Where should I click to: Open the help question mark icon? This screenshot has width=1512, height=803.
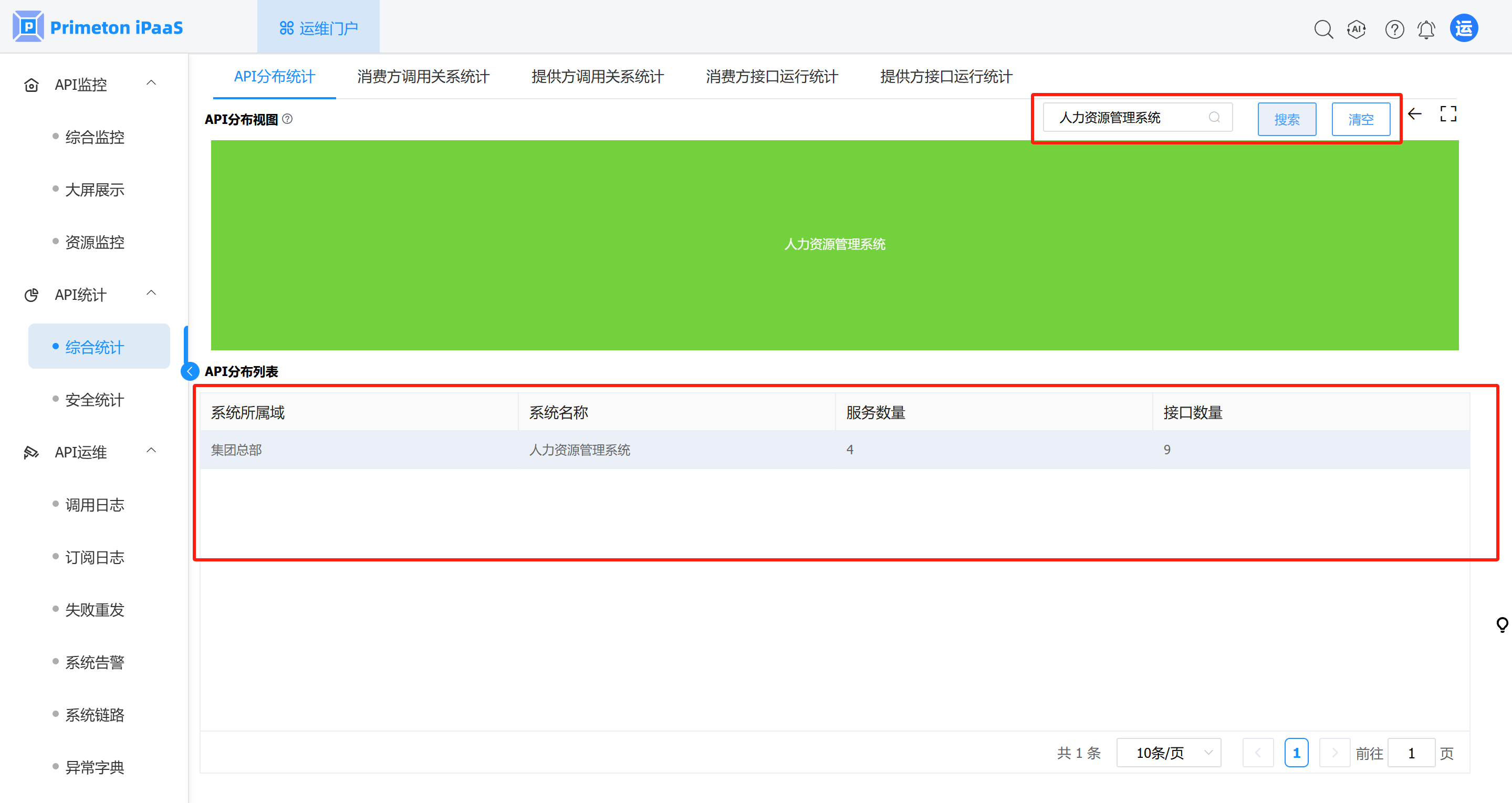pyautogui.click(x=1394, y=29)
